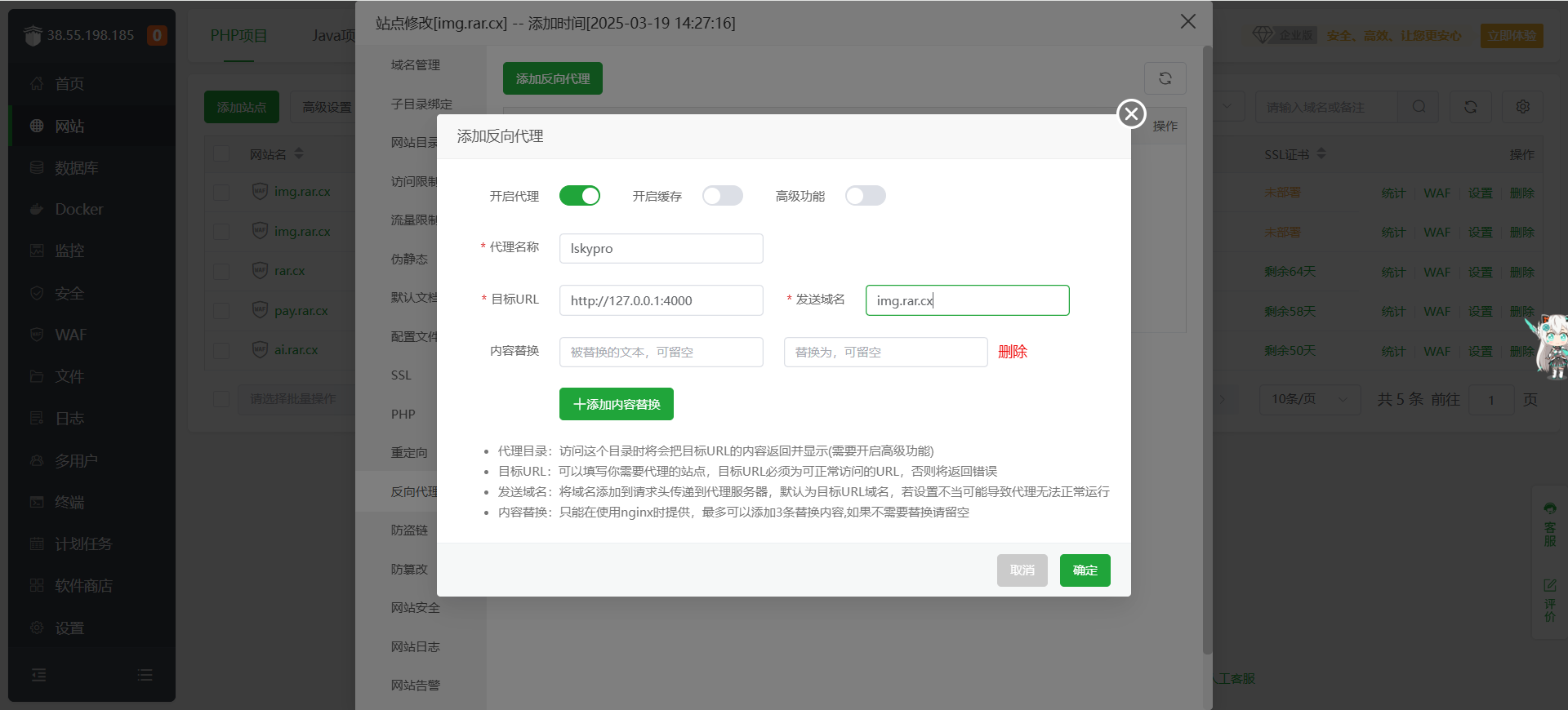Click the 目标URL input field

(661, 300)
